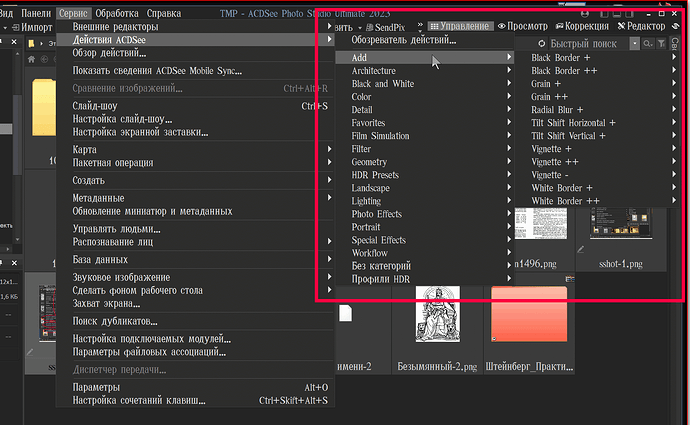The image size is (690, 425).
Task: Expand the Создать submenu arrow
Action: pos(329,180)
